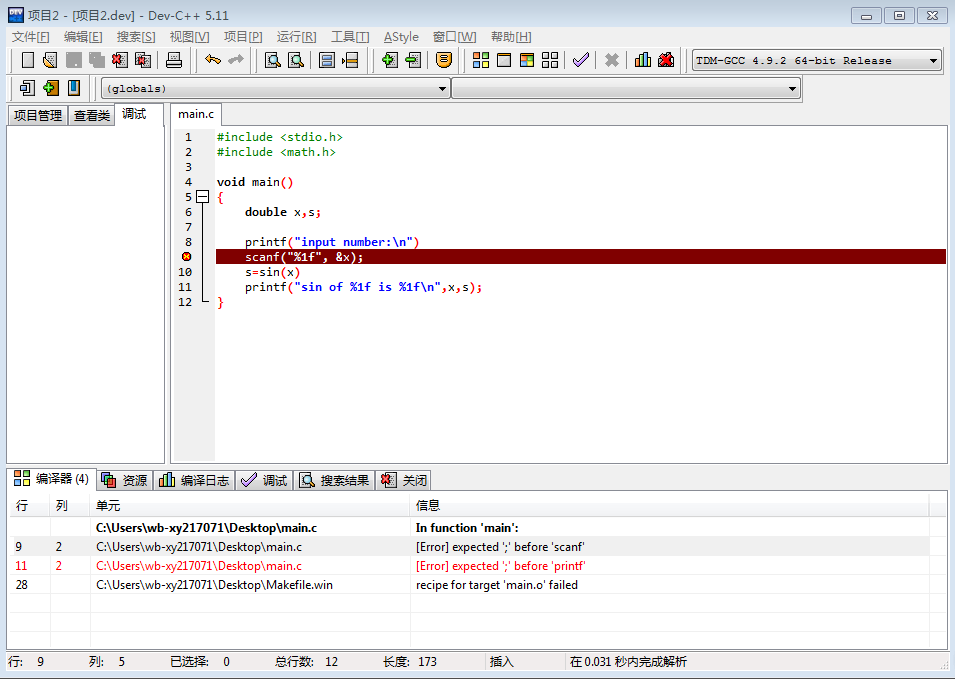Switch to the 项目管理 tab
The height and width of the screenshot is (679, 955).
pyautogui.click(x=38, y=115)
